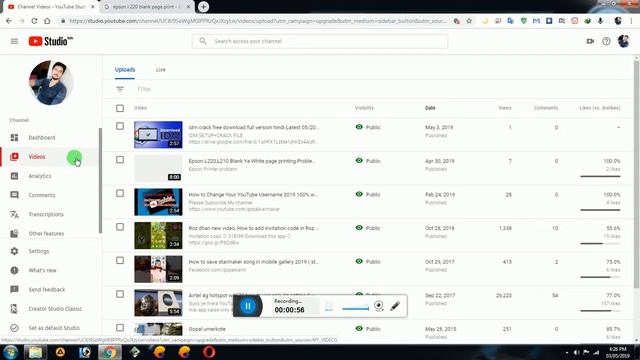Click the YouTube Studio logo
This screenshot has width=640, height=360.
[51, 41]
